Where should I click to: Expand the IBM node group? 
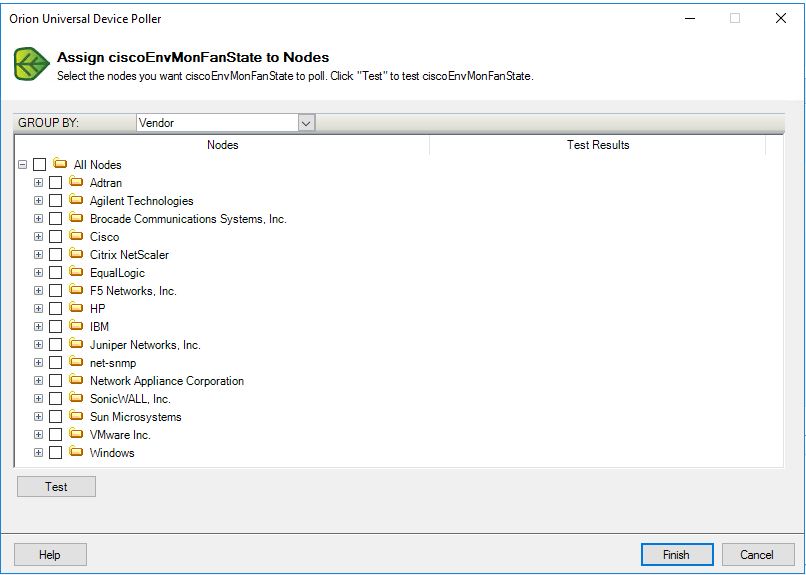pyautogui.click(x=38, y=326)
